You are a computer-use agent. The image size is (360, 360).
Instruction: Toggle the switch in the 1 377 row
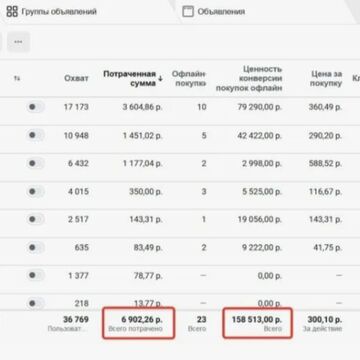pyautogui.click(x=35, y=275)
